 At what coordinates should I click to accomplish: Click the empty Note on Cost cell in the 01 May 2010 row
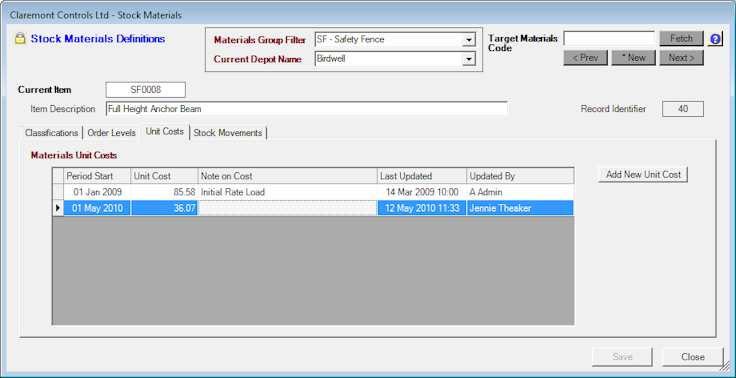click(x=288, y=208)
